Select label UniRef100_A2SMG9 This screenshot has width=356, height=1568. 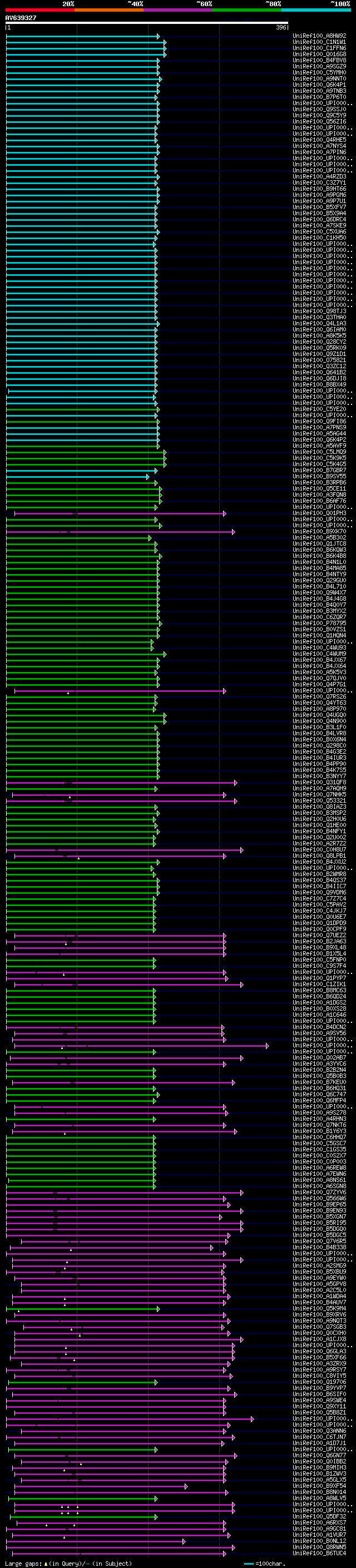pos(319,1265)
